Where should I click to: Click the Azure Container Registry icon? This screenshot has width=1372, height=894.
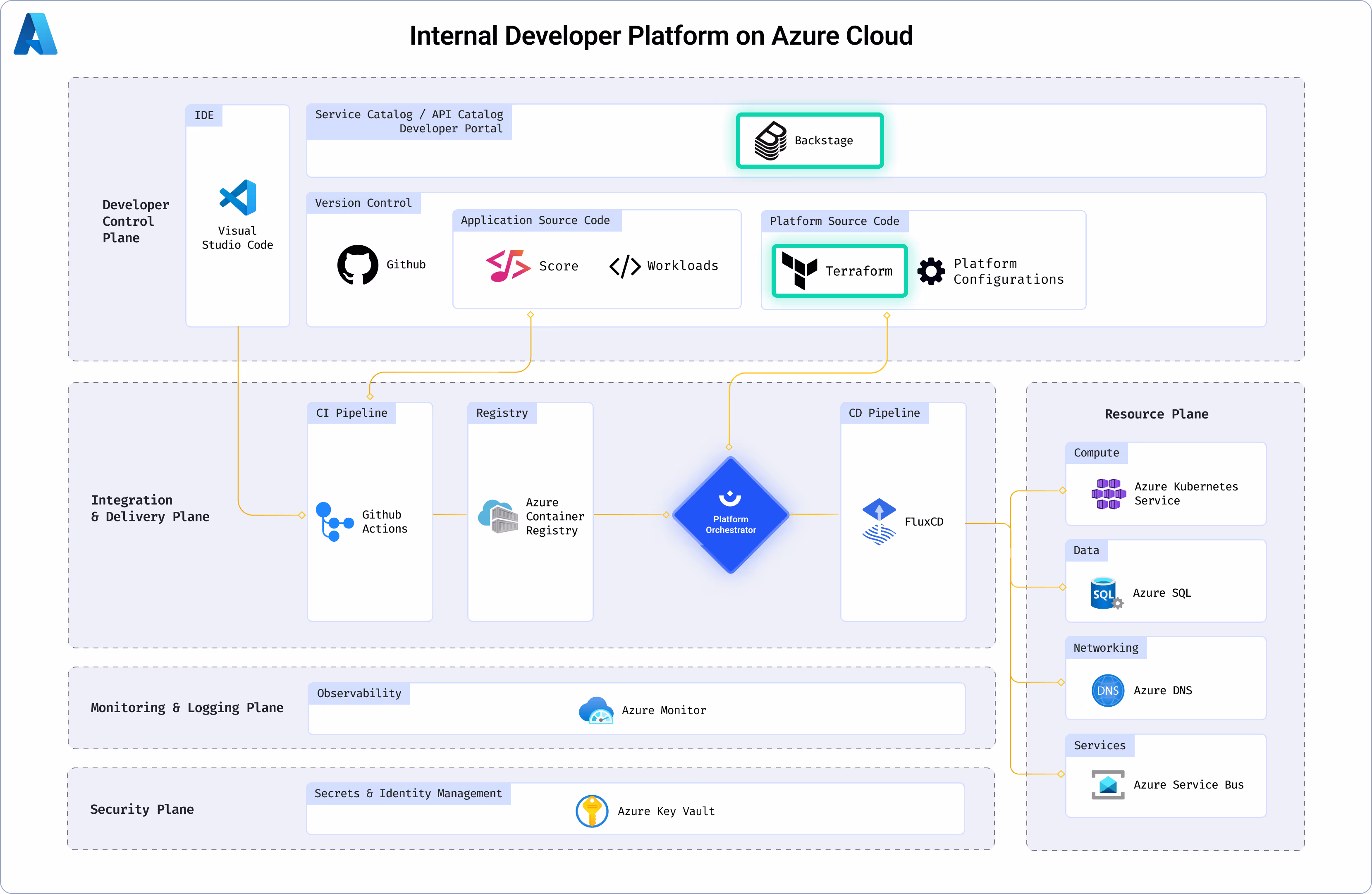click(x=497, y=516)
